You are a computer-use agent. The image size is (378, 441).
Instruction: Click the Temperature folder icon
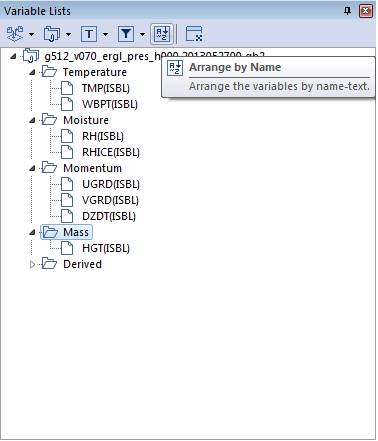click(x=50, y=71)
